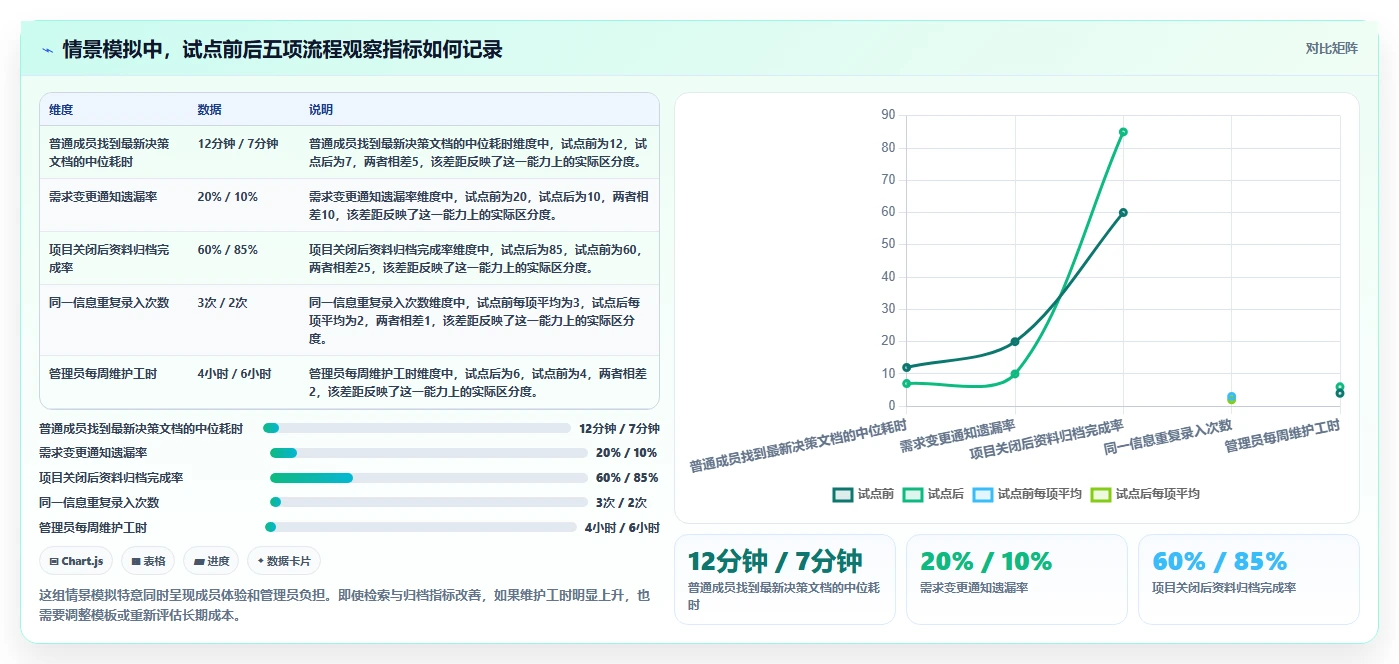The image size is (1399, 664).
Task: Click the 数据 column header
Action: tap(210, 110)
